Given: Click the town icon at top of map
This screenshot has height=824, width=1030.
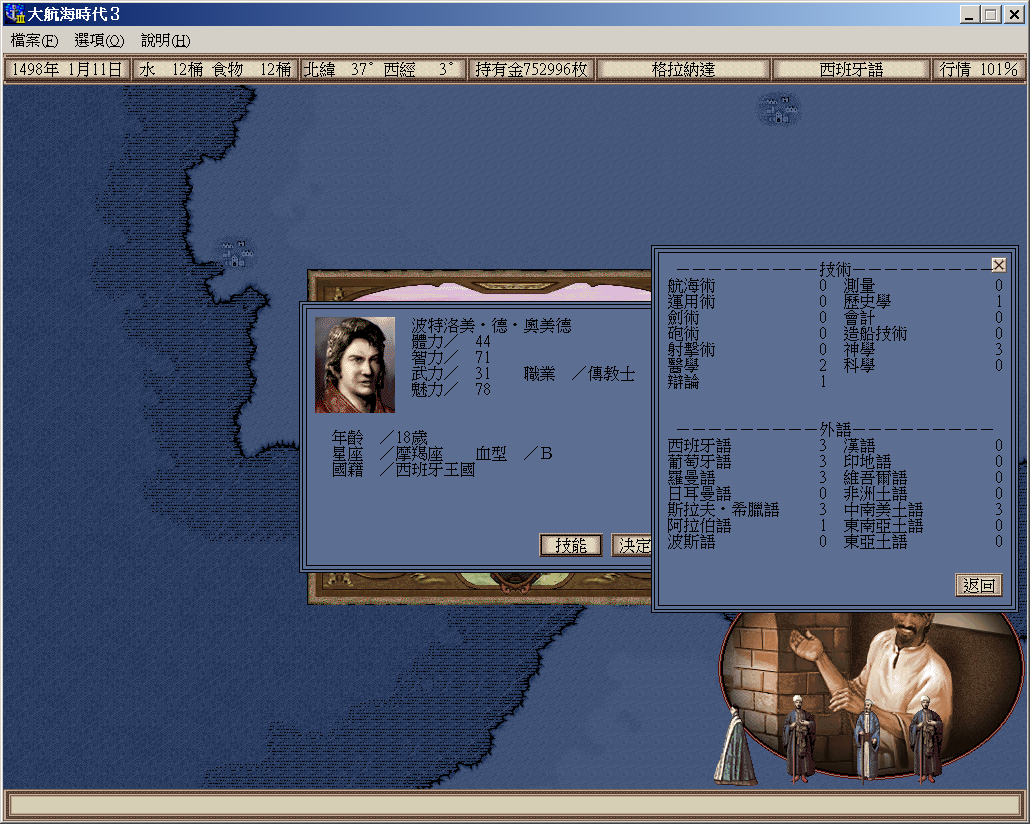Looking at the screenshot, I should [778, 109].
